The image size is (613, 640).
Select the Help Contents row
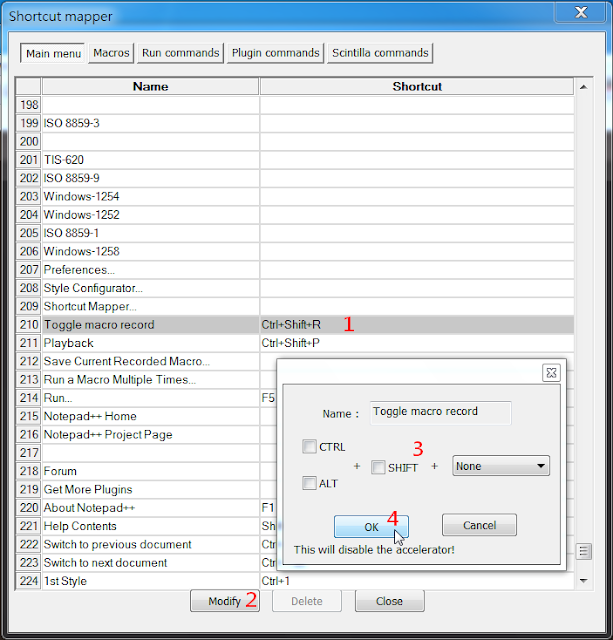tap(146, 526)
